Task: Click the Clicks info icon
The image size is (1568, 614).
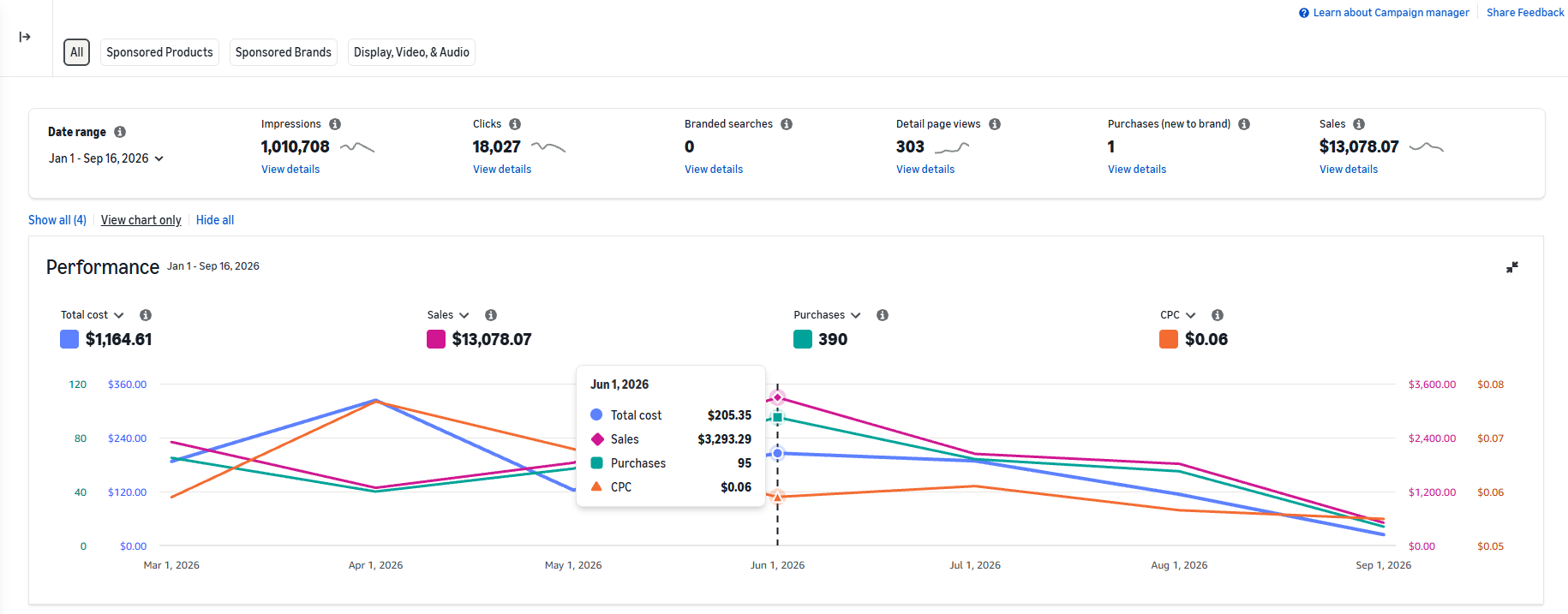Action: [x=515, y=124]
